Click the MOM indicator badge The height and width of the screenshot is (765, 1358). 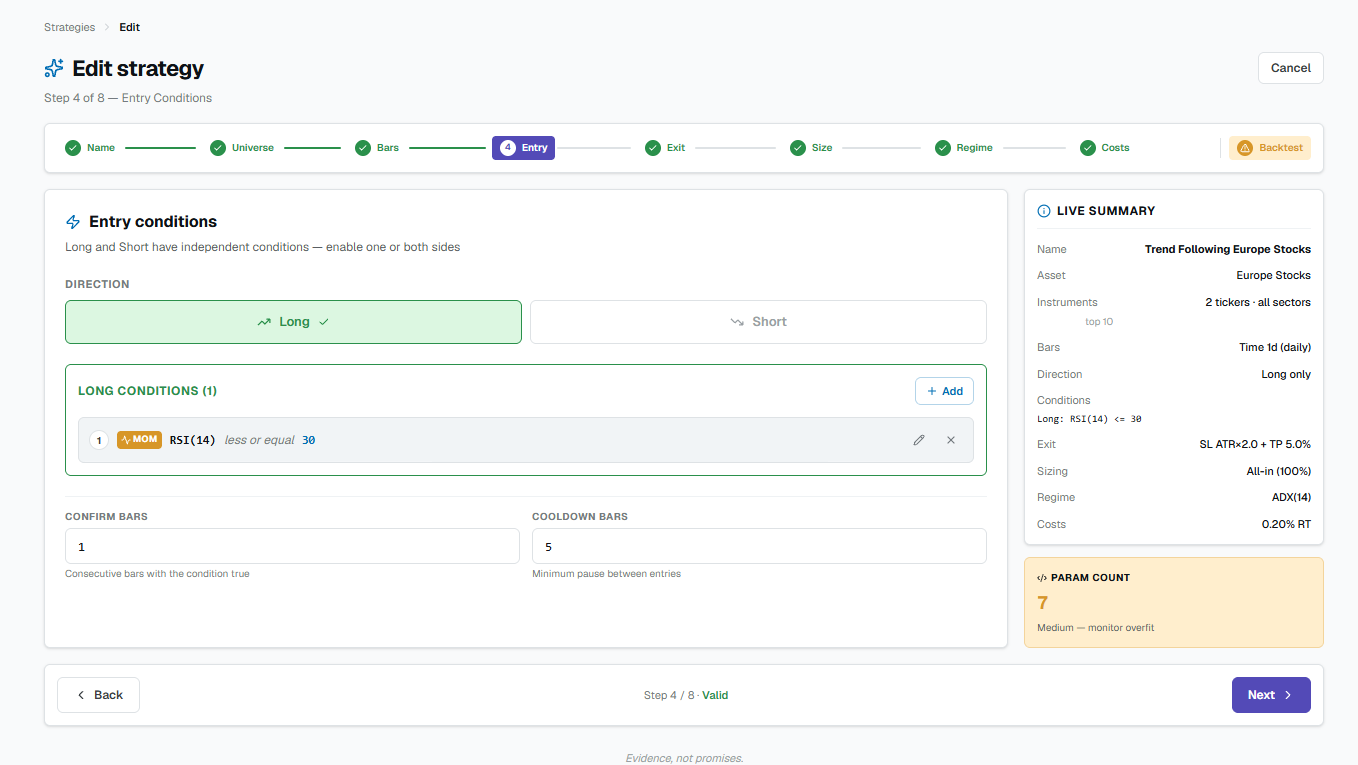139,440
